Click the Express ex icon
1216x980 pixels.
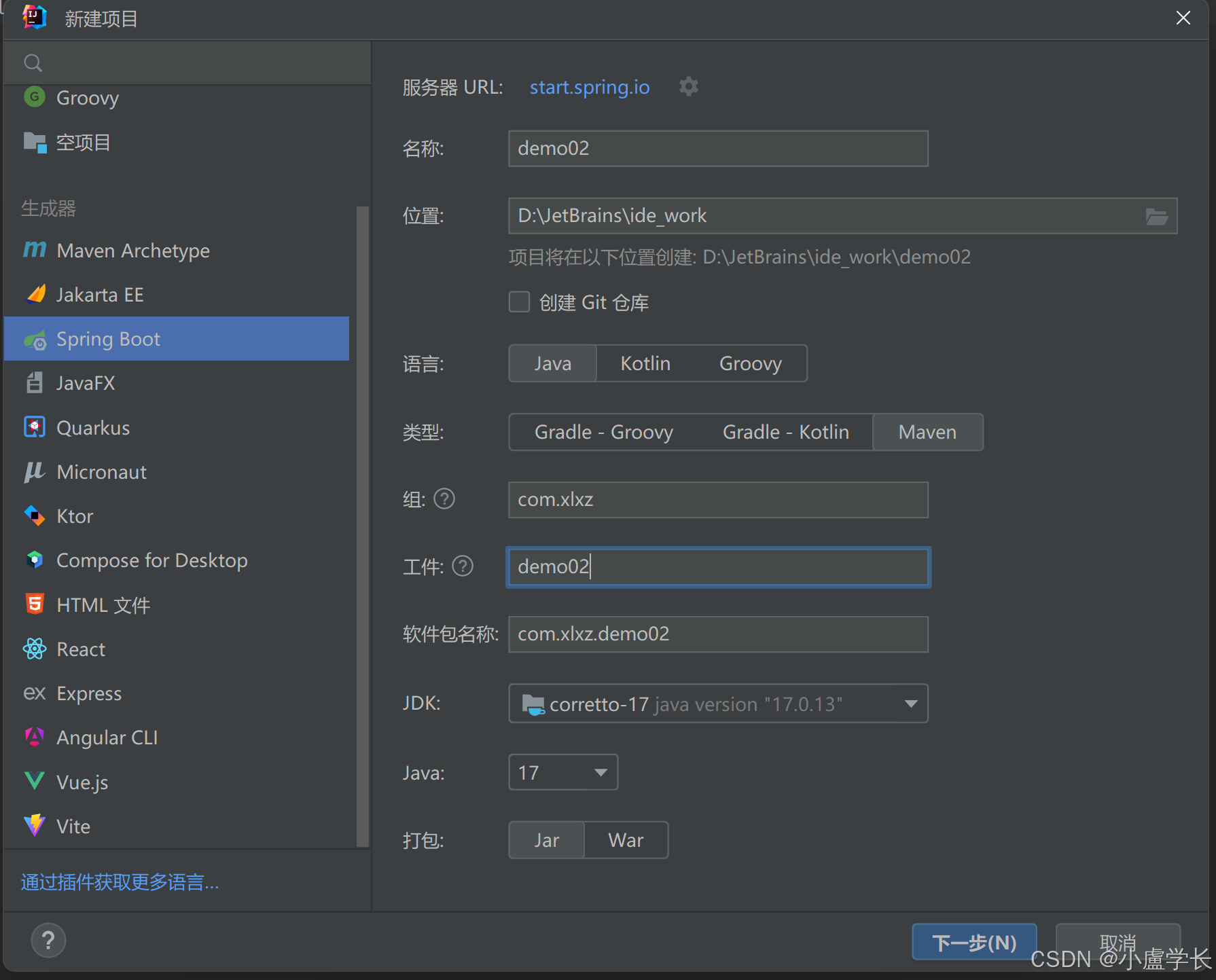[x=35, y=693]
